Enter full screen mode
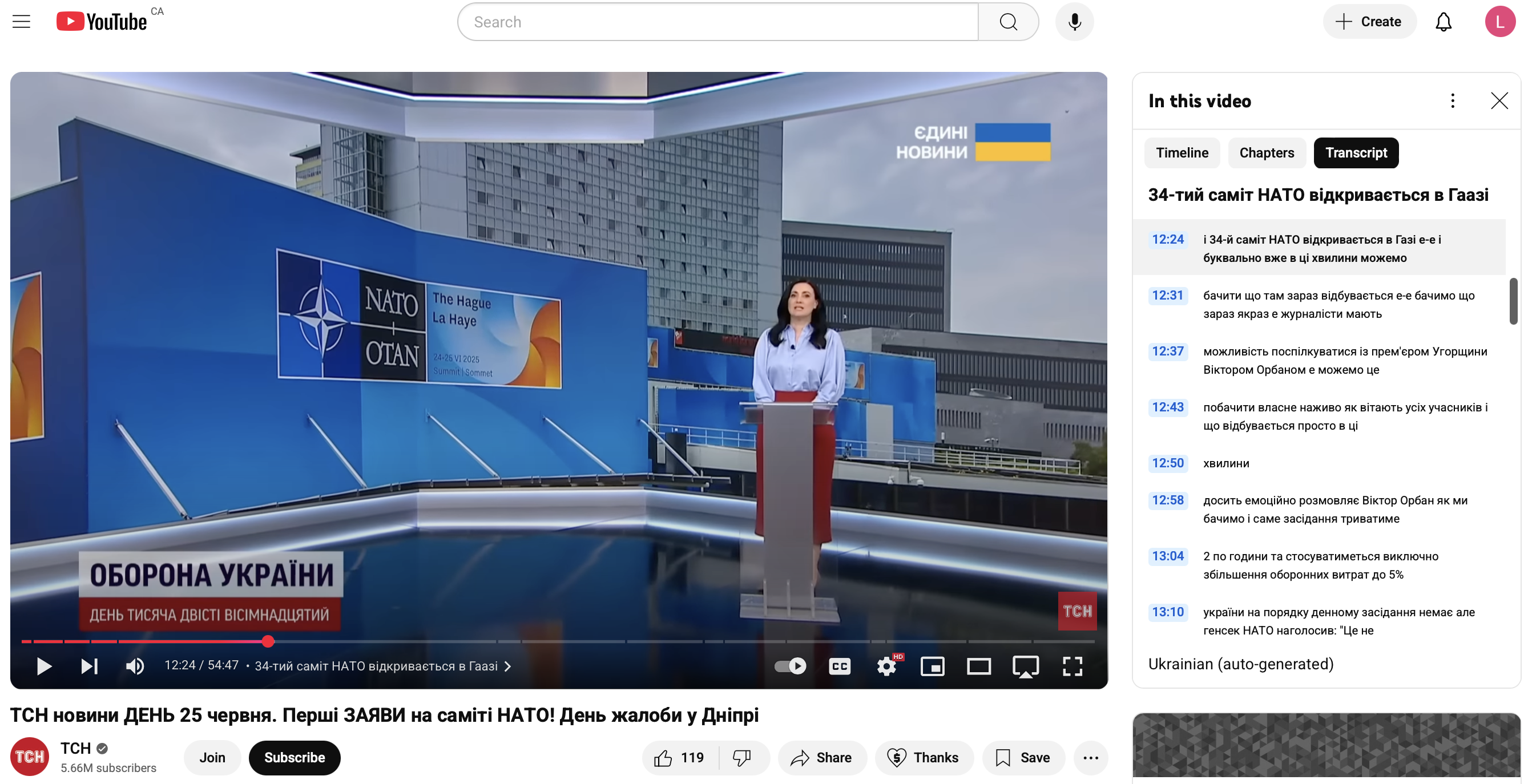Viewport: 1524px width, 784px height. 1072,666
